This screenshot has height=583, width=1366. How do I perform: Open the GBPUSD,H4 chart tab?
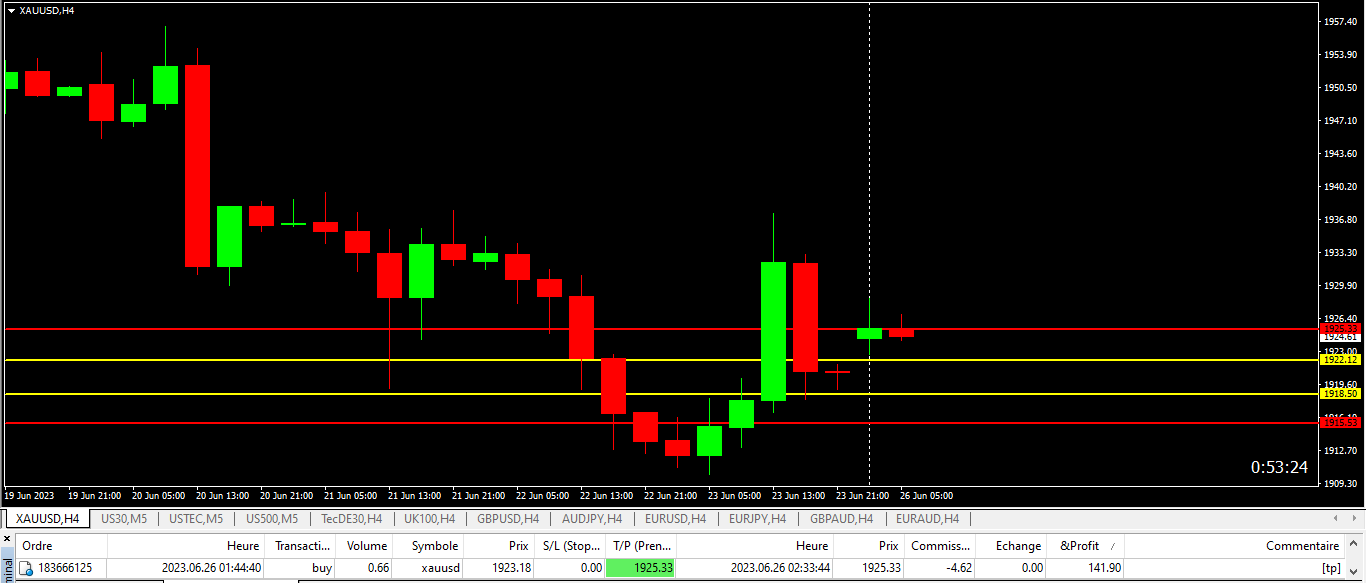[x=508, y=519]
